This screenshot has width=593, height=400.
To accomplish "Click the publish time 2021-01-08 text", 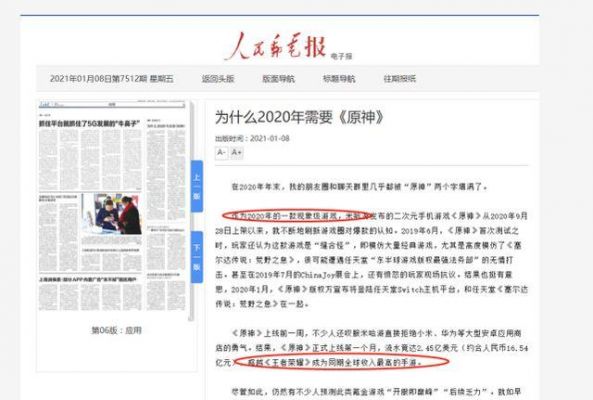I will 252,138.
